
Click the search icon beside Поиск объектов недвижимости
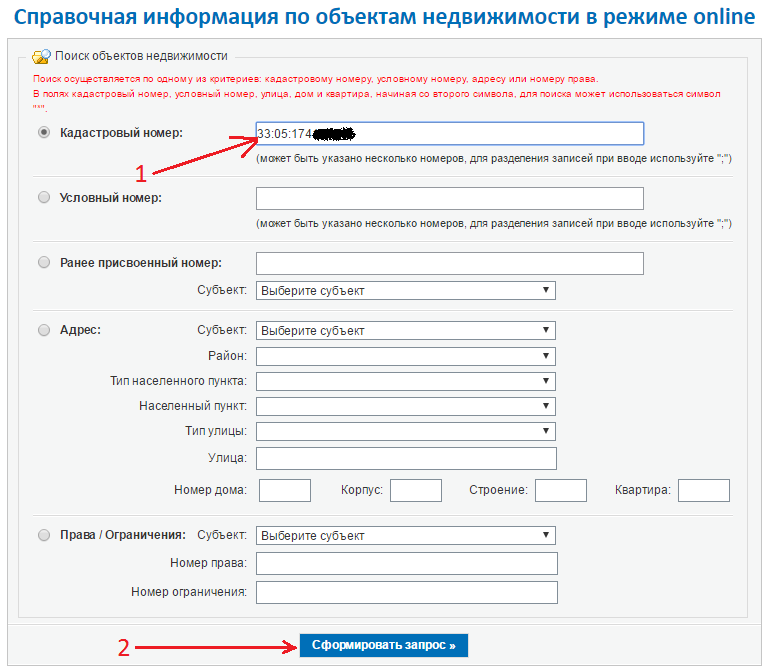point(41,56)
